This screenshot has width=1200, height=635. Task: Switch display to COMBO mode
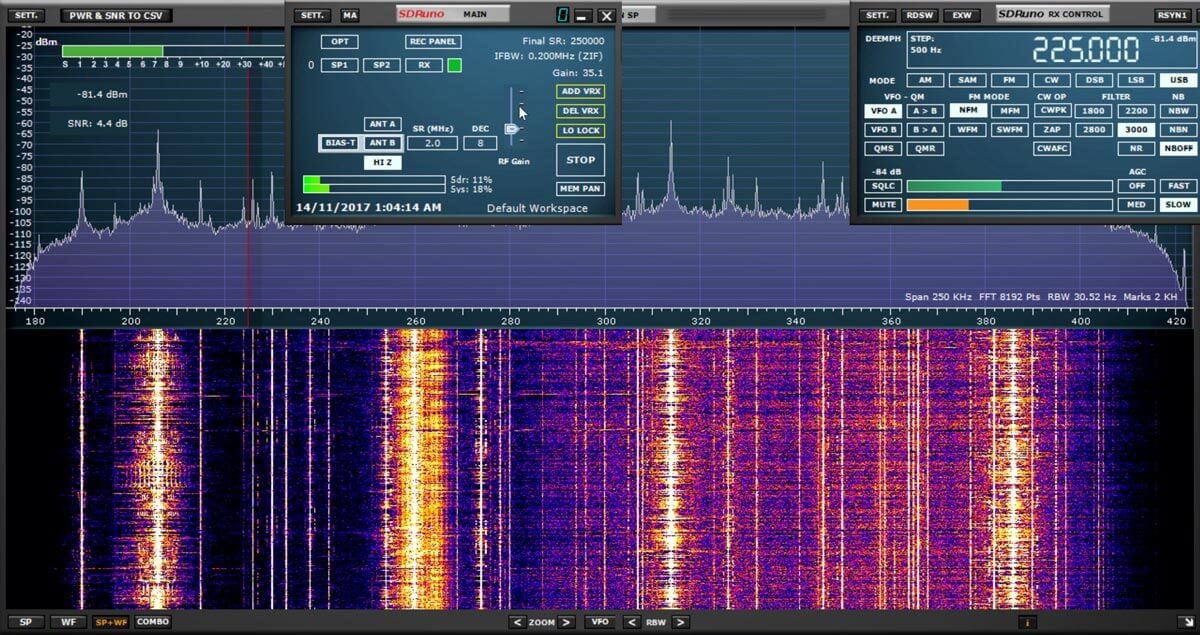point(152,621)
